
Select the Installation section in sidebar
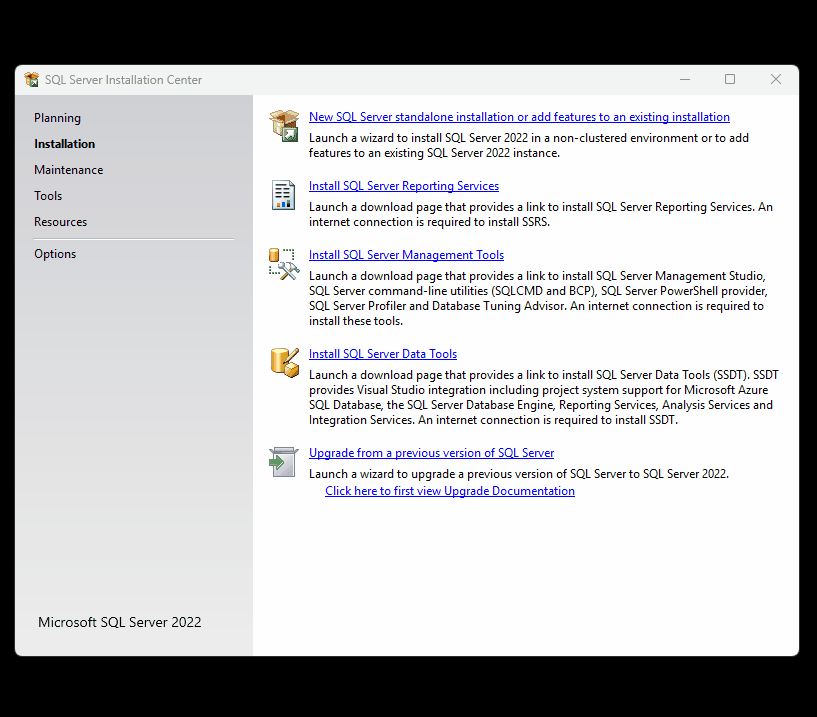click(64, 144)
